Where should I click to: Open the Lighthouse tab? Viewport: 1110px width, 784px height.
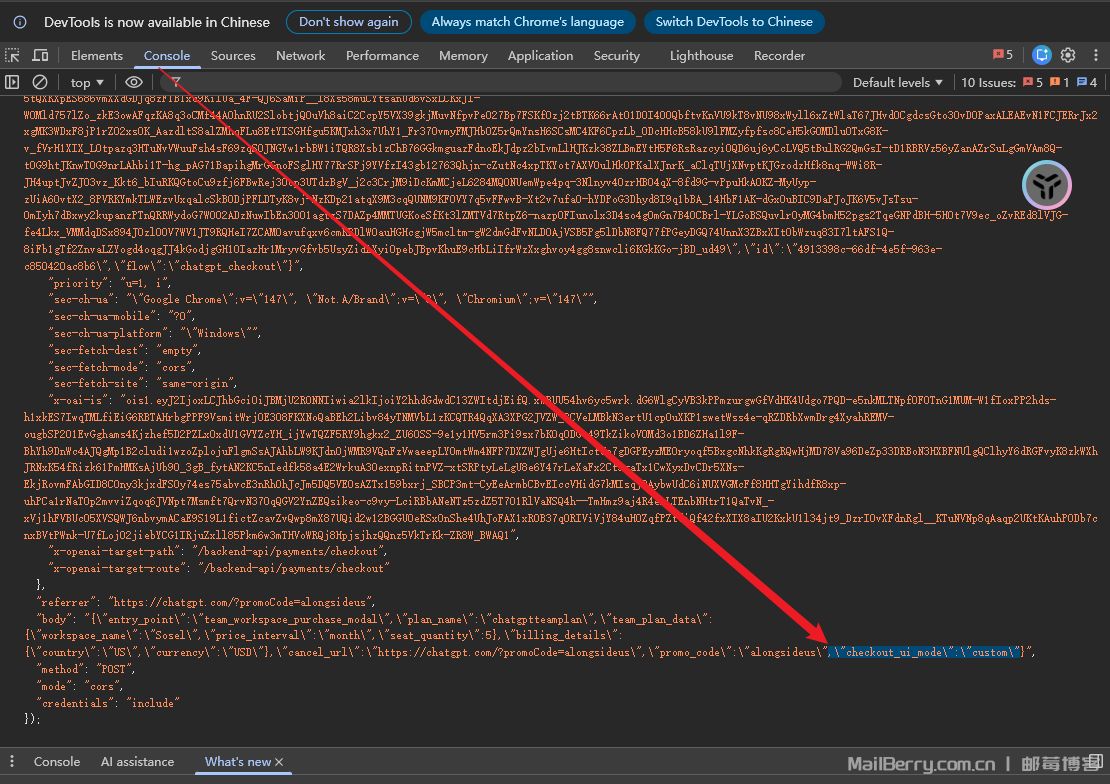click(x=702, y=55)
